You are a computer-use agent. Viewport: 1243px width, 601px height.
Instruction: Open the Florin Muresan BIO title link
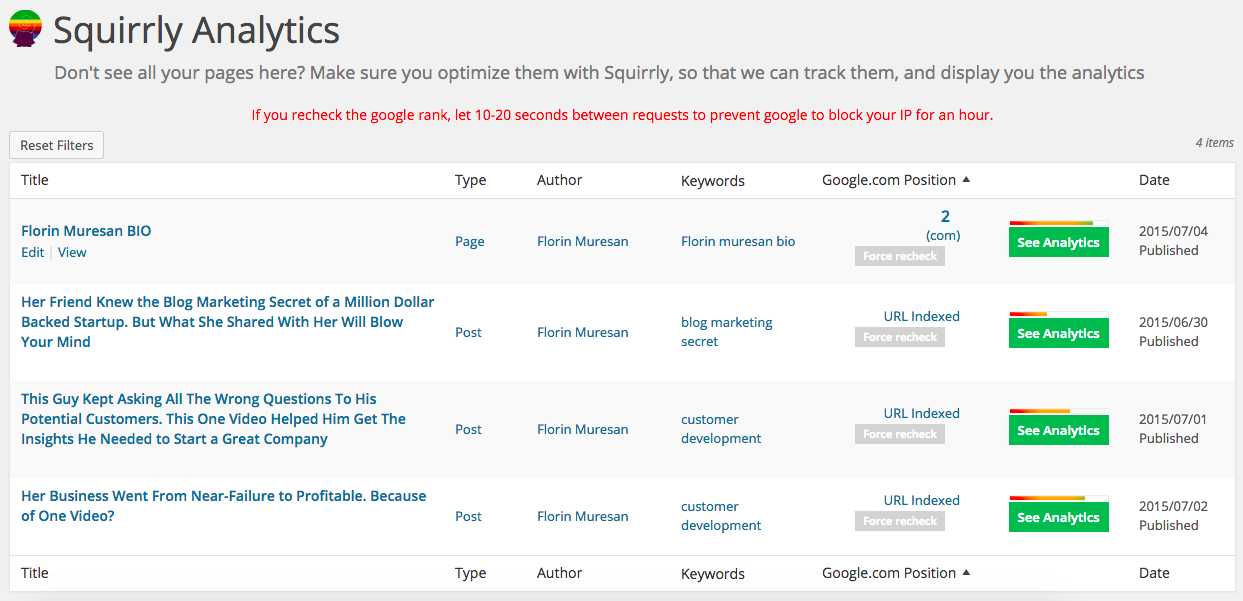pos(86,231)
